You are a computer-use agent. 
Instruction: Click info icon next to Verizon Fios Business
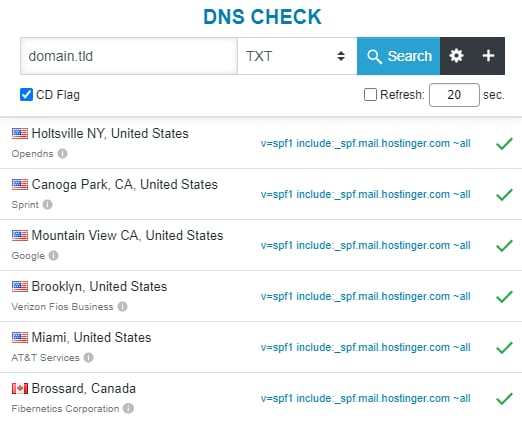tap(122, 307)
